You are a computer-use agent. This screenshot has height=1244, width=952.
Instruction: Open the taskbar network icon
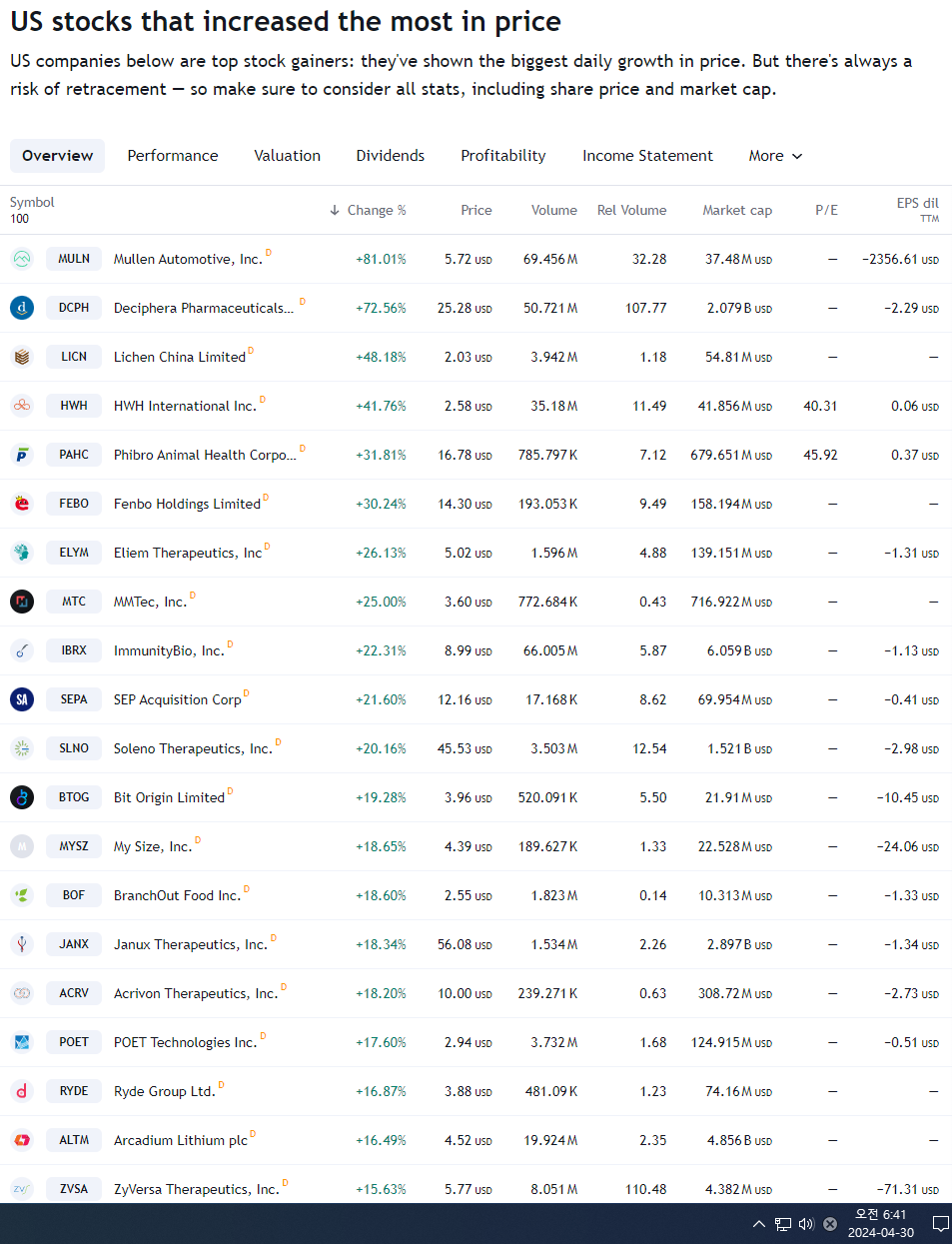coord(783,1224)
